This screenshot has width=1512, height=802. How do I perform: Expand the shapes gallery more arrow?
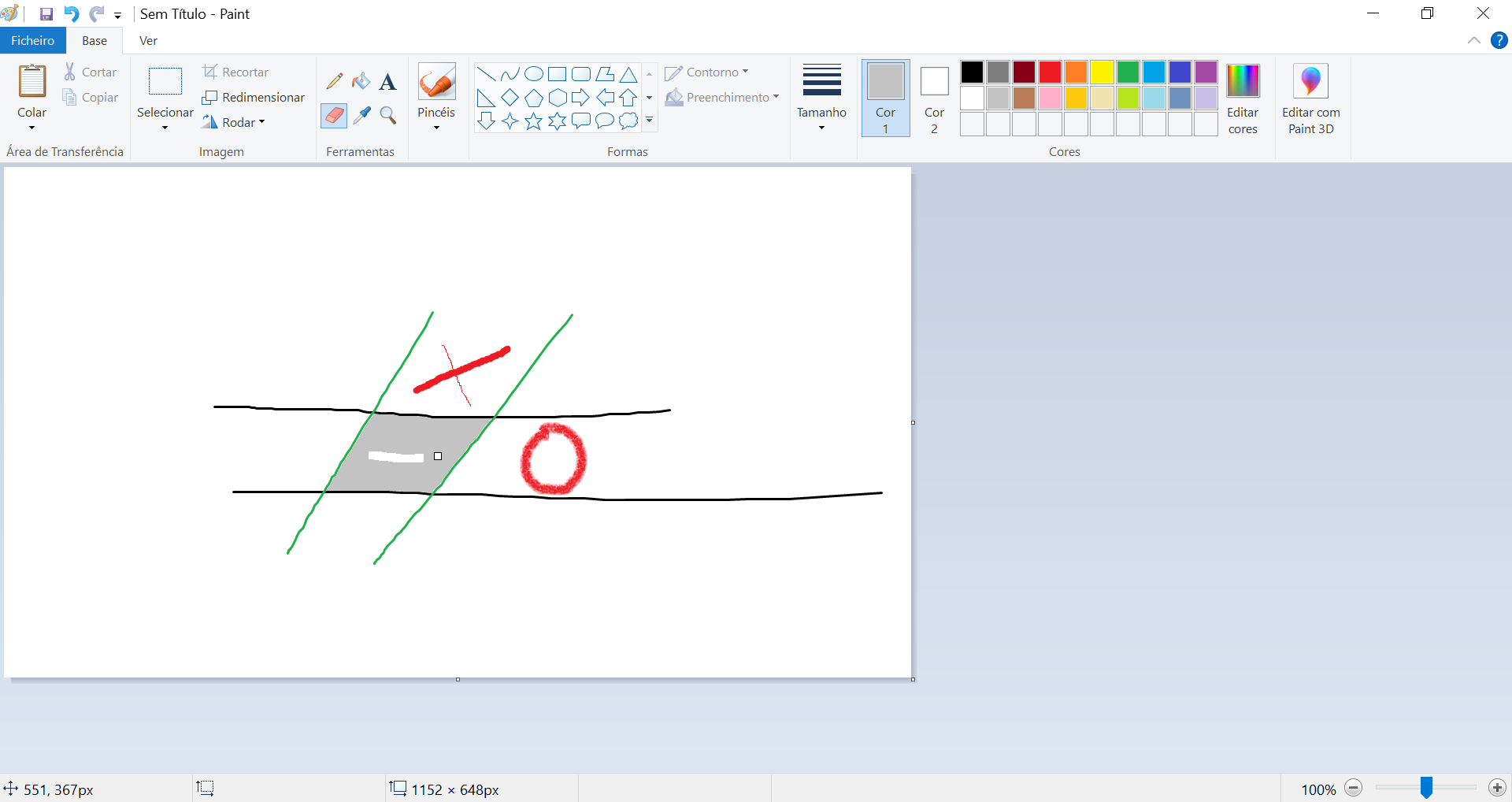pyautogui.click(x=650, y=121)
